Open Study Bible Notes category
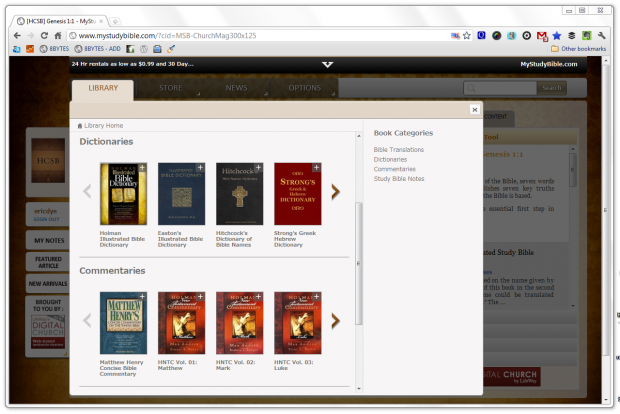This screenshot has height=414, width=620. [x=399, y=179]
